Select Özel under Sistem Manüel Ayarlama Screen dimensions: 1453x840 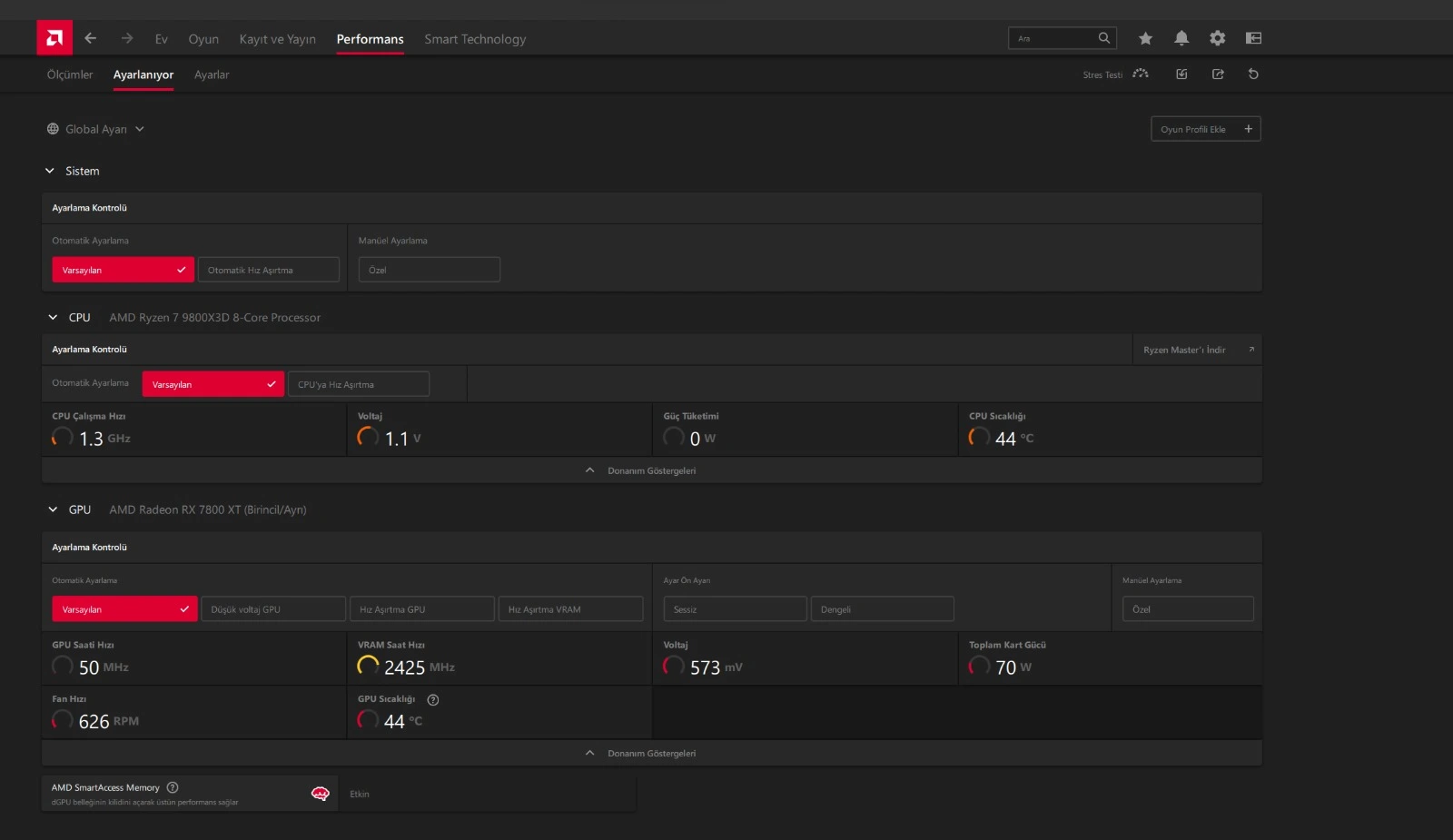430,270
